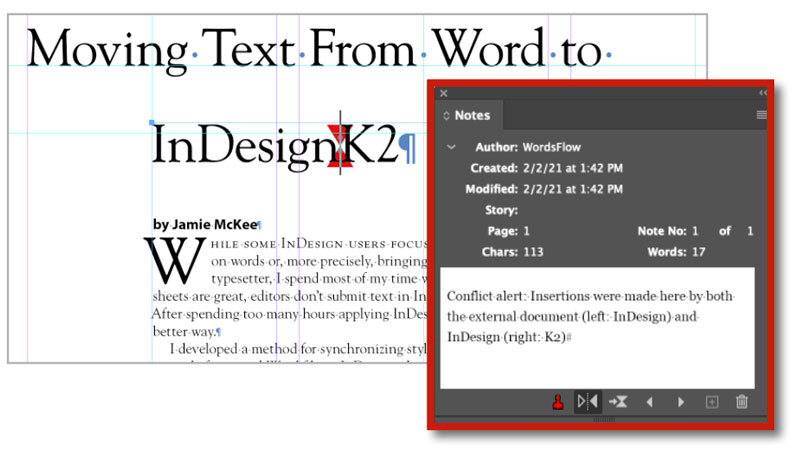Image resolution: width=800 pixels, height=455 pixels.
Task: Click the Created date '2/2/21 at 1:42 PM'
Action: click(572, 168)
